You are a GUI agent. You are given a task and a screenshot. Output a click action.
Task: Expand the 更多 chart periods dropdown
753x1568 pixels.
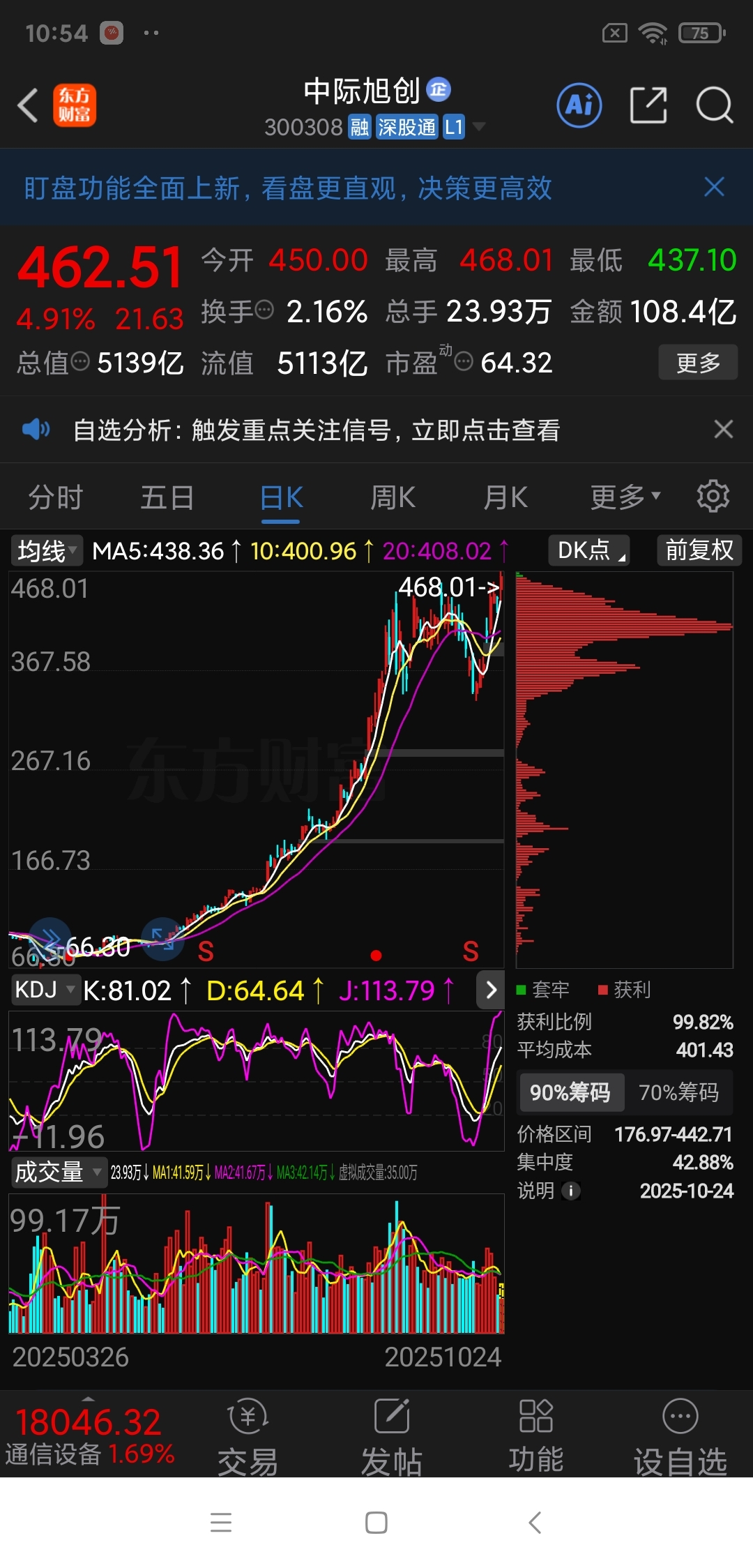pos(625,497)
